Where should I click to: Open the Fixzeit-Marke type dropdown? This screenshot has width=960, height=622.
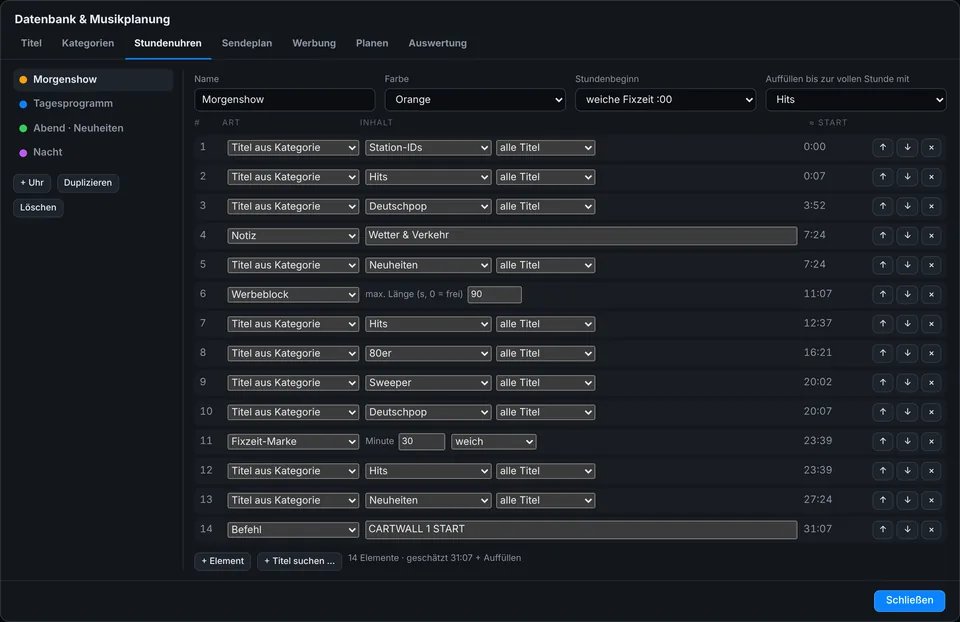click(x=293, y=441)
